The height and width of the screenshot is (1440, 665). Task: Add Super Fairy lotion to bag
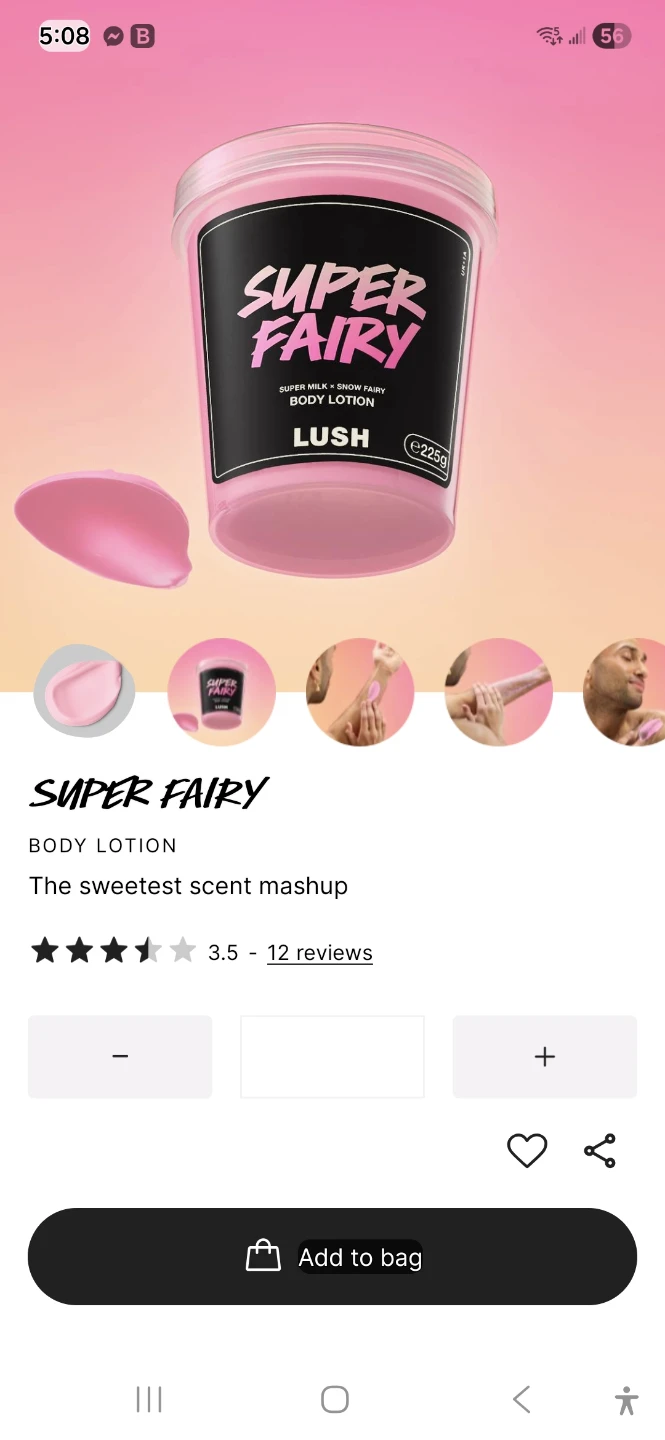coord(332,1256)
